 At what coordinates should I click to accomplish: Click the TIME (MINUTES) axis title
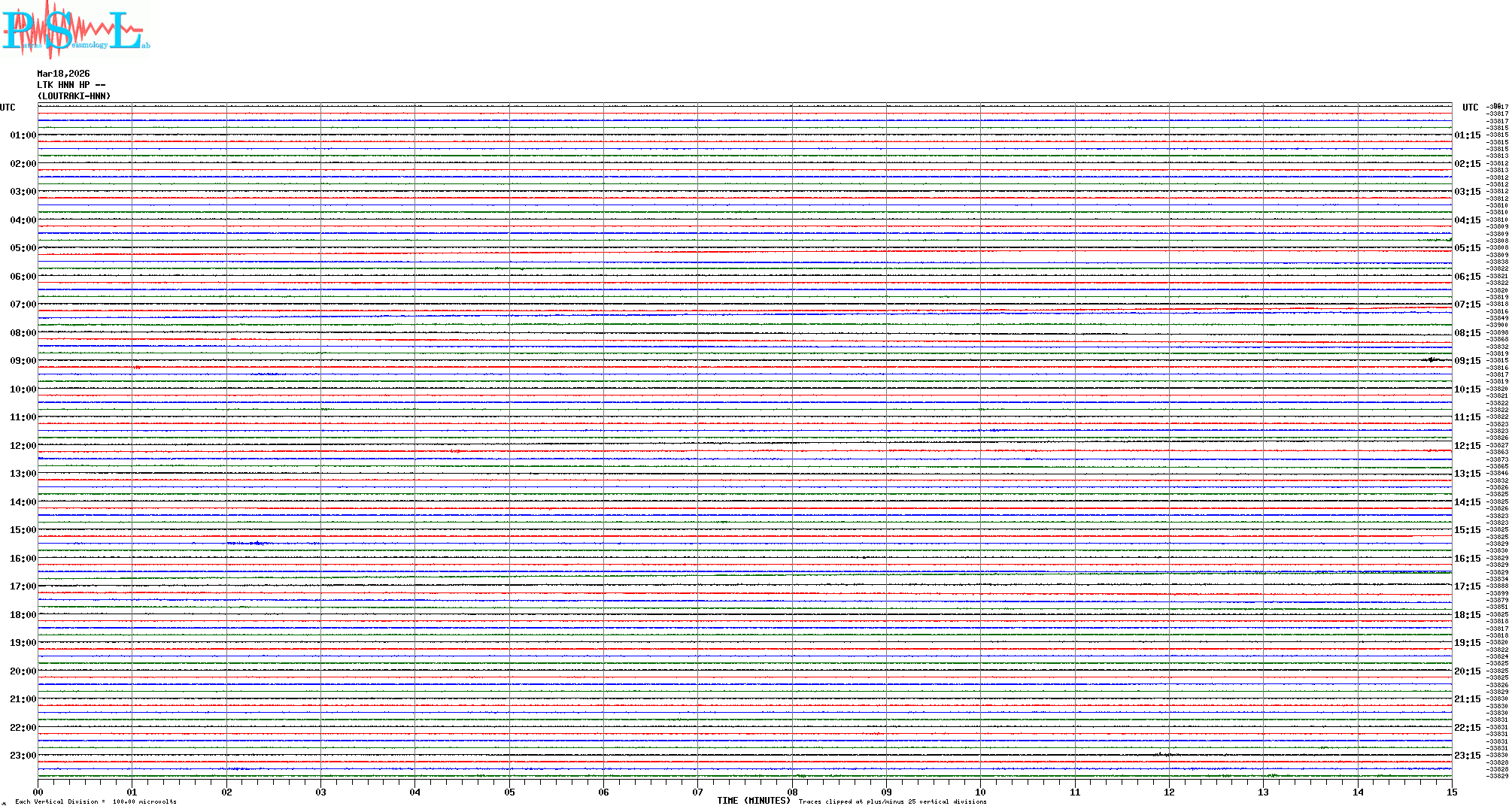pos(753,801)
